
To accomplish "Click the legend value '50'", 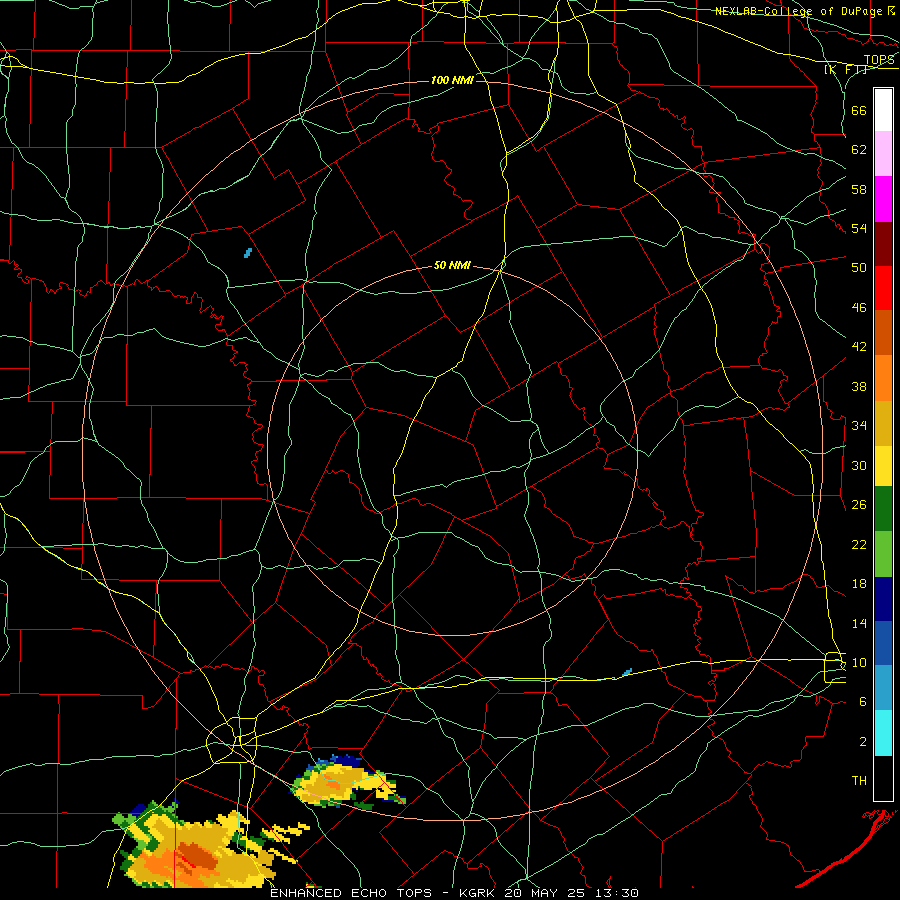I will coord(859,268).
